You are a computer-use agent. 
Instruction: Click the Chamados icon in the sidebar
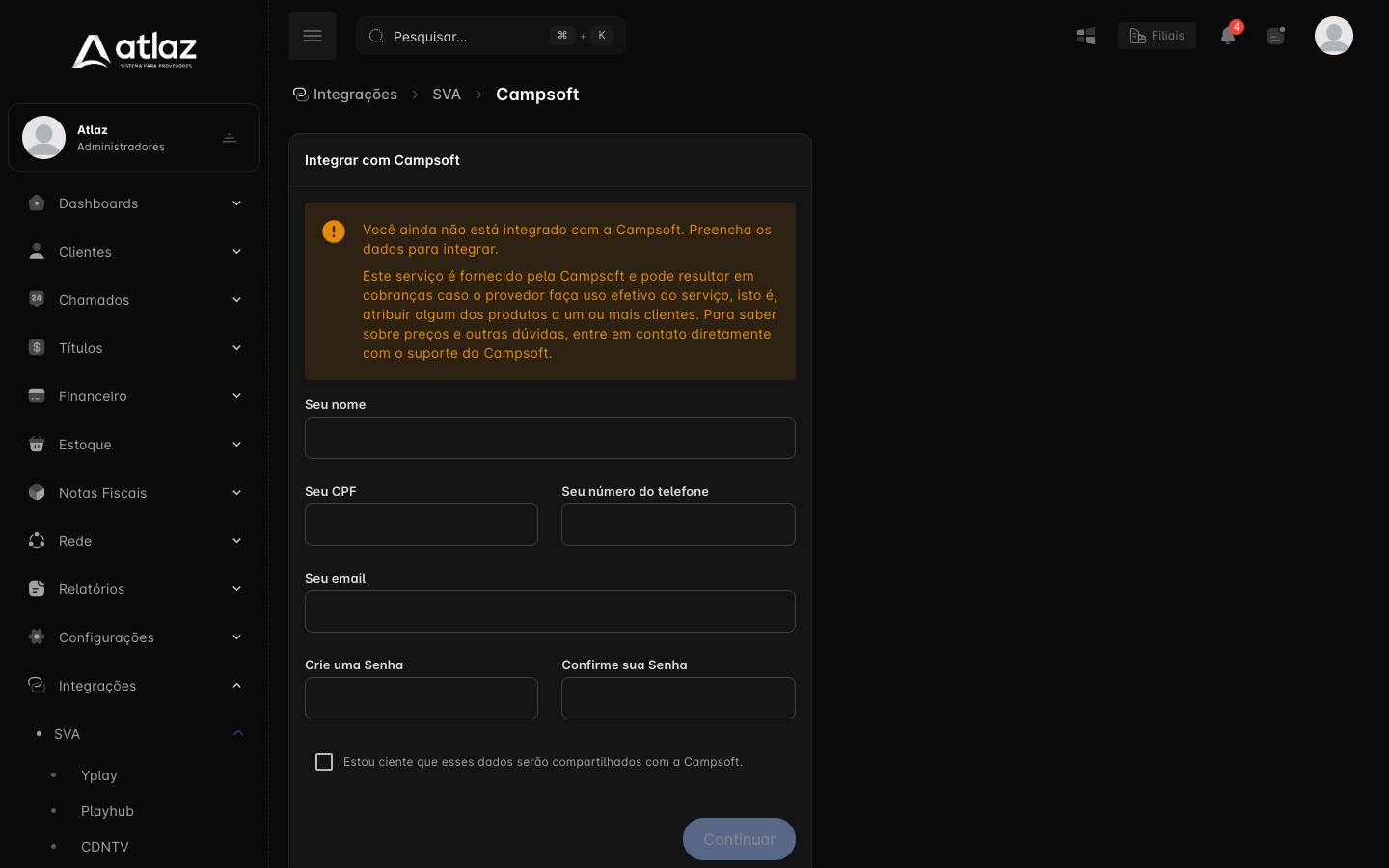pyautogui.click(x=37, y=300)
